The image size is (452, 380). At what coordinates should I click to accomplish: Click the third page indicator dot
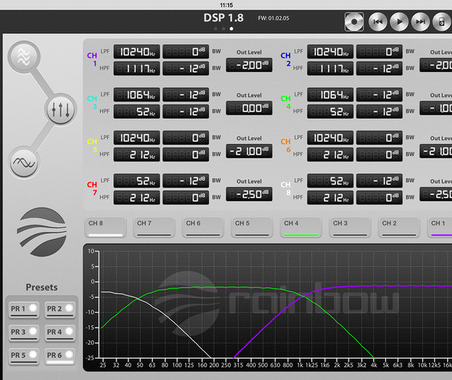pos(231,29)
